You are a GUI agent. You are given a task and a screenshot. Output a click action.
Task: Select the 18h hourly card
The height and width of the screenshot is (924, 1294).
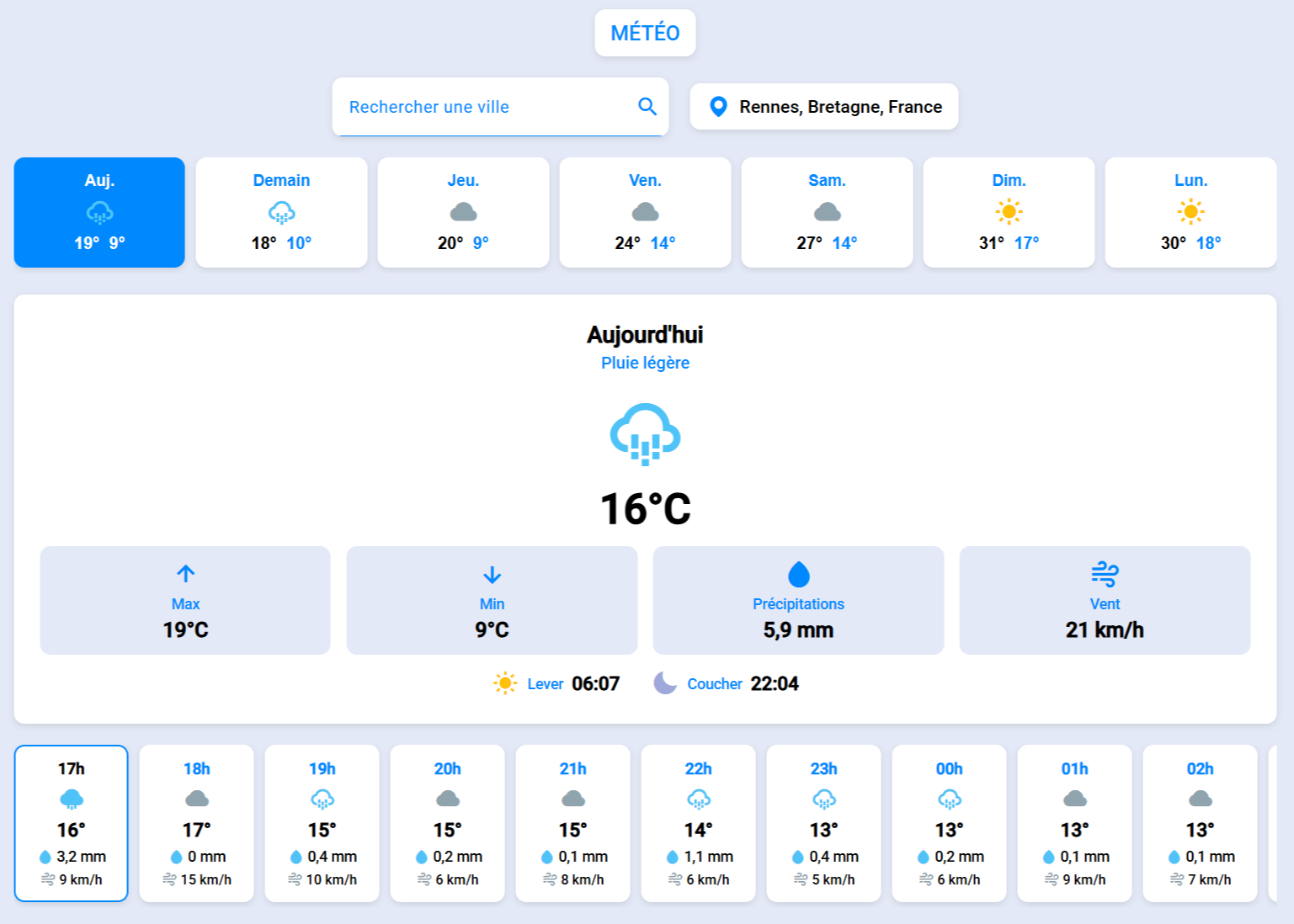pyautogui.click(x=197, y=823)
